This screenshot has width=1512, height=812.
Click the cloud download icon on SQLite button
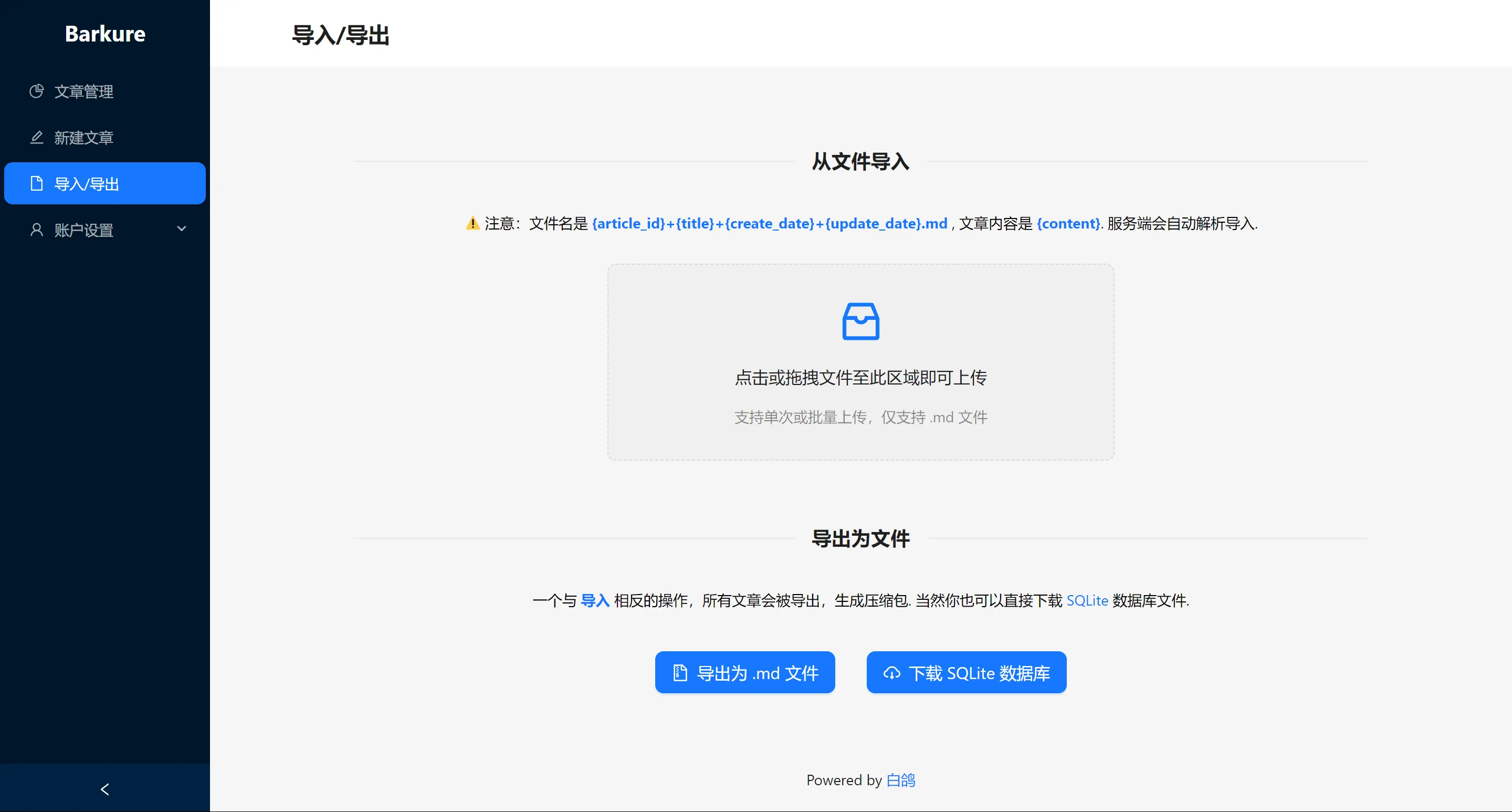click(x=891, y=673)
